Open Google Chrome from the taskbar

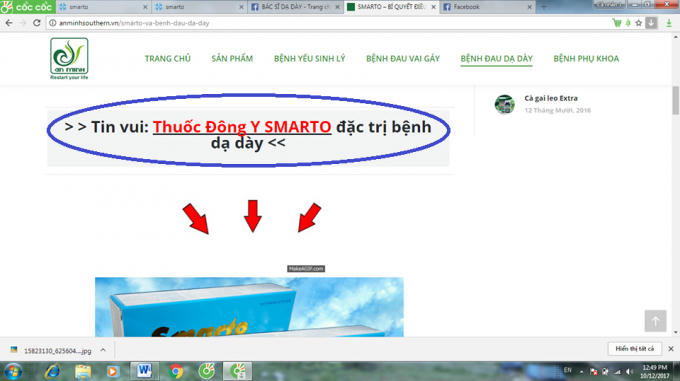176,371
